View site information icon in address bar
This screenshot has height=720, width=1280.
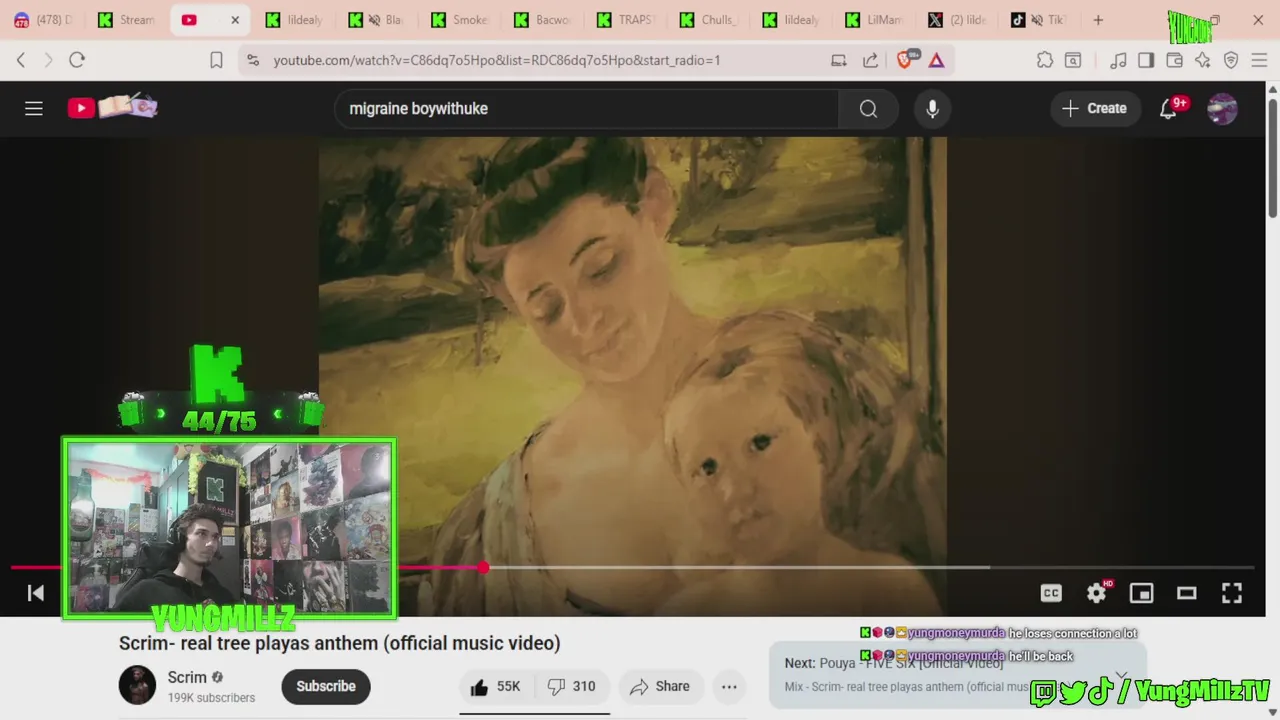[253, 60]
